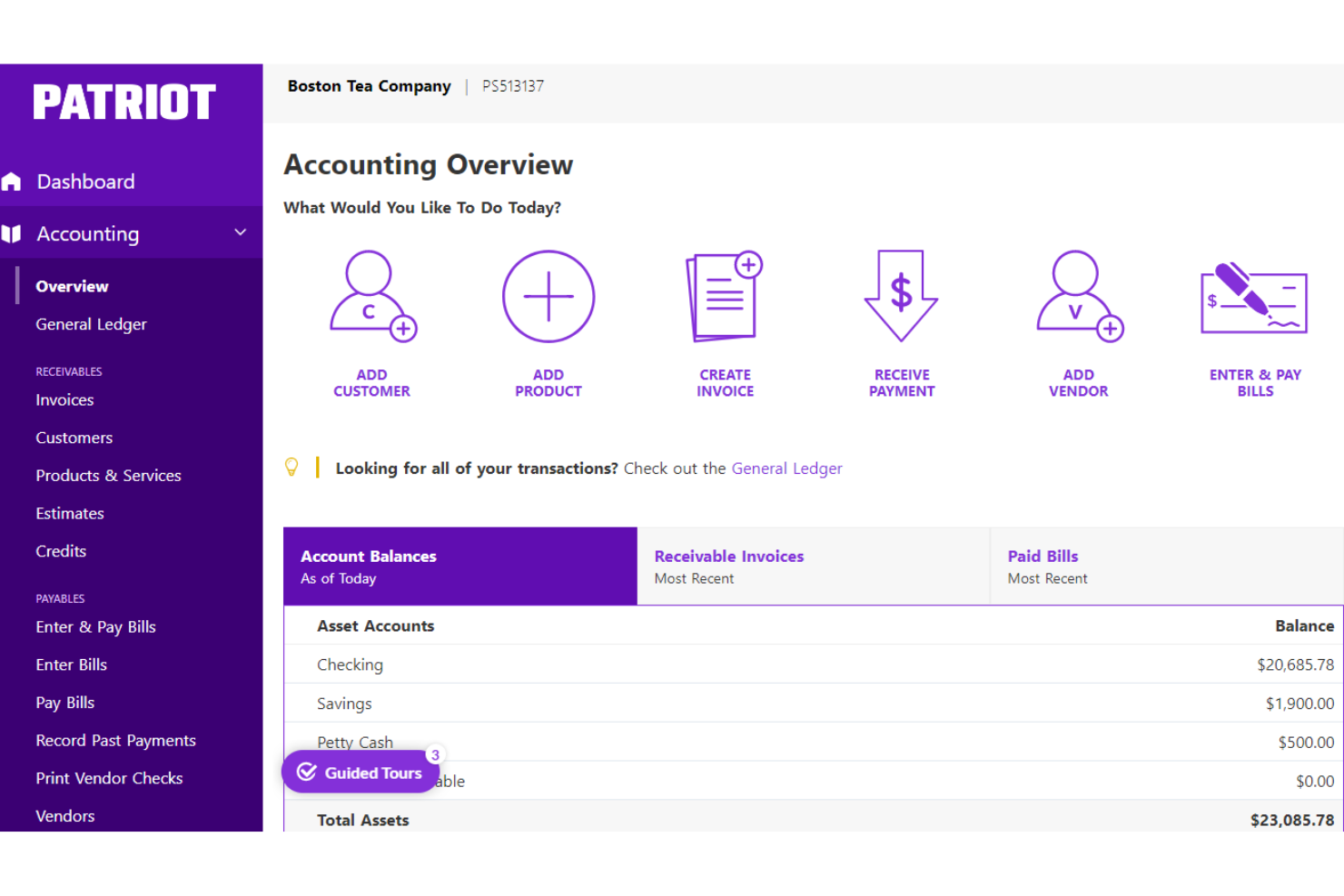Open the Vendors sidebar item
This screenshot has height=896, width=1344.
pyautogui.click(x=64, y=816)
